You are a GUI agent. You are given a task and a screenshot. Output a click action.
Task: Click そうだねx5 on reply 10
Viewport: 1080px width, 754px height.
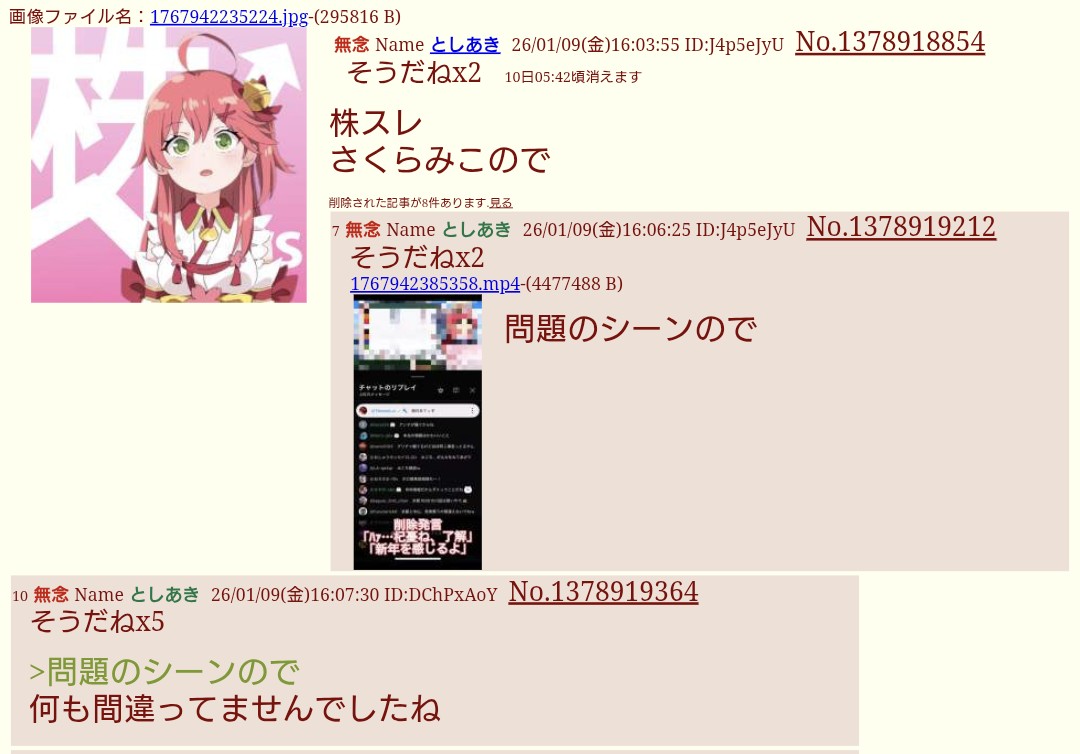coord(98,622)
